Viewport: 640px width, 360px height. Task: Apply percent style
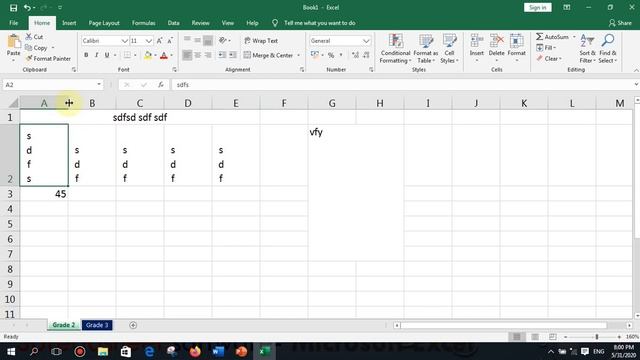pyautogui.click(x=331, y=55)
